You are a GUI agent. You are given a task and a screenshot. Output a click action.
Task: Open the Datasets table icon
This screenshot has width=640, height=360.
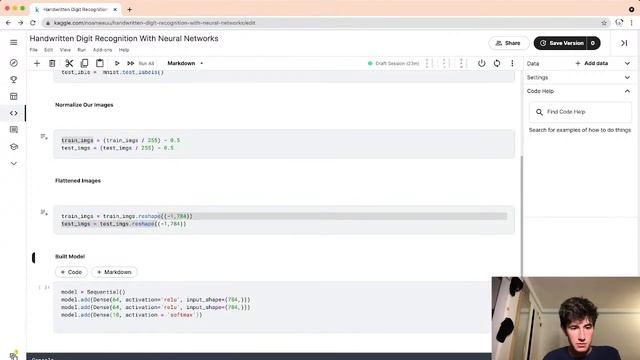tap(13, 96)
